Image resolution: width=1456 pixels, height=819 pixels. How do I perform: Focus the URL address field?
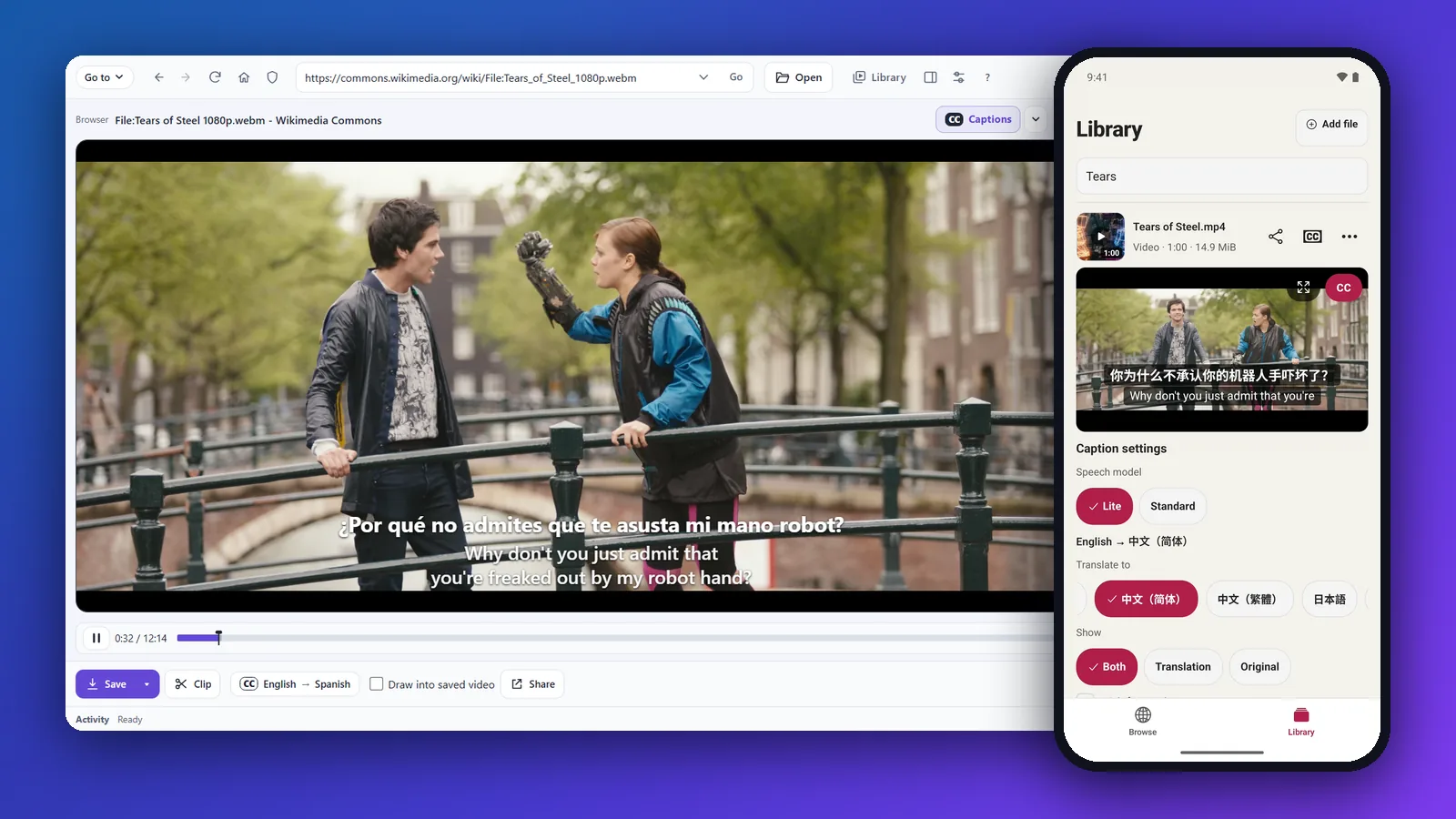pos(496,77)
